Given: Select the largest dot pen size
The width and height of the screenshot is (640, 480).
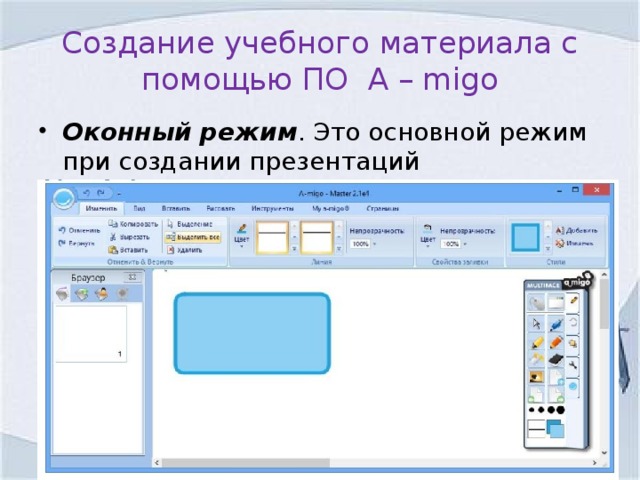Looking at the screenshot, I should tap(560, 410).
